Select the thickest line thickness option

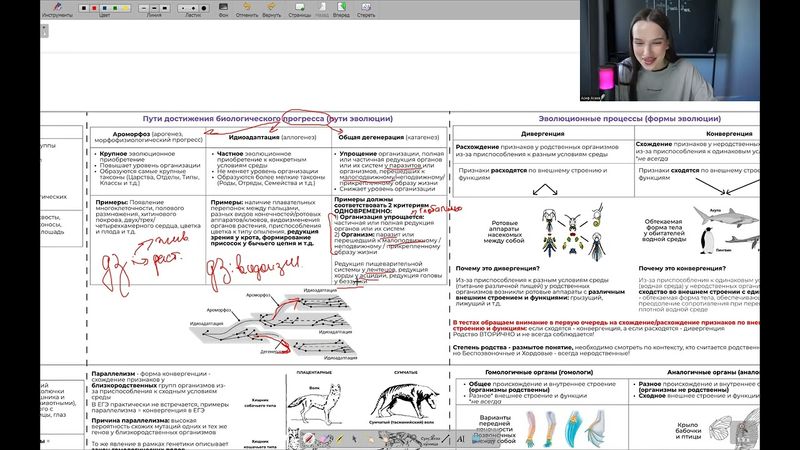166,8
